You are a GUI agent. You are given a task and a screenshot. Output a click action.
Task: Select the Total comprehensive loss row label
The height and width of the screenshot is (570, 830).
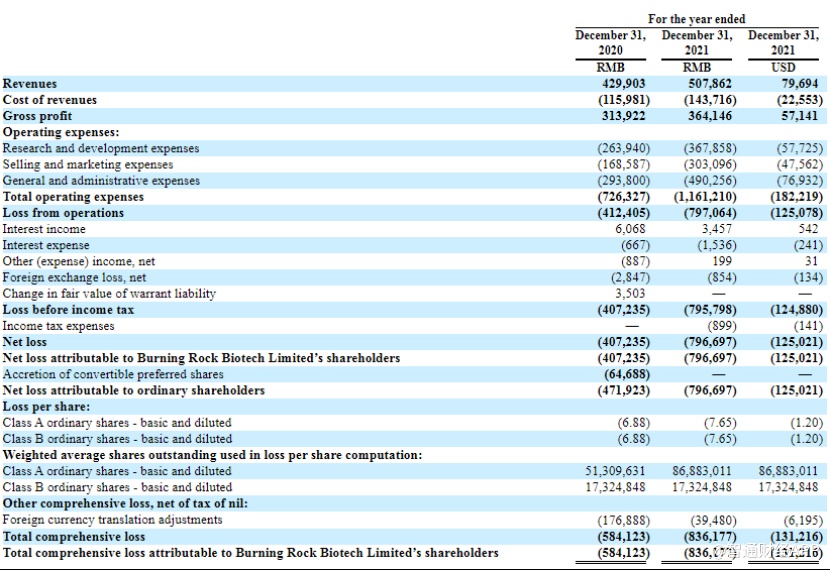point(74,536)
